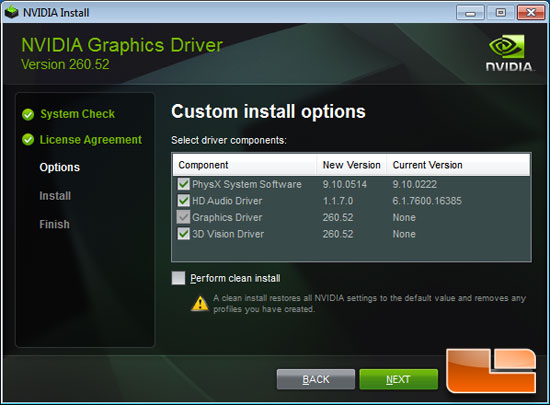550x405 pixels.
Task: Click the yellow warning triangle icon
Action: (200, 304)
